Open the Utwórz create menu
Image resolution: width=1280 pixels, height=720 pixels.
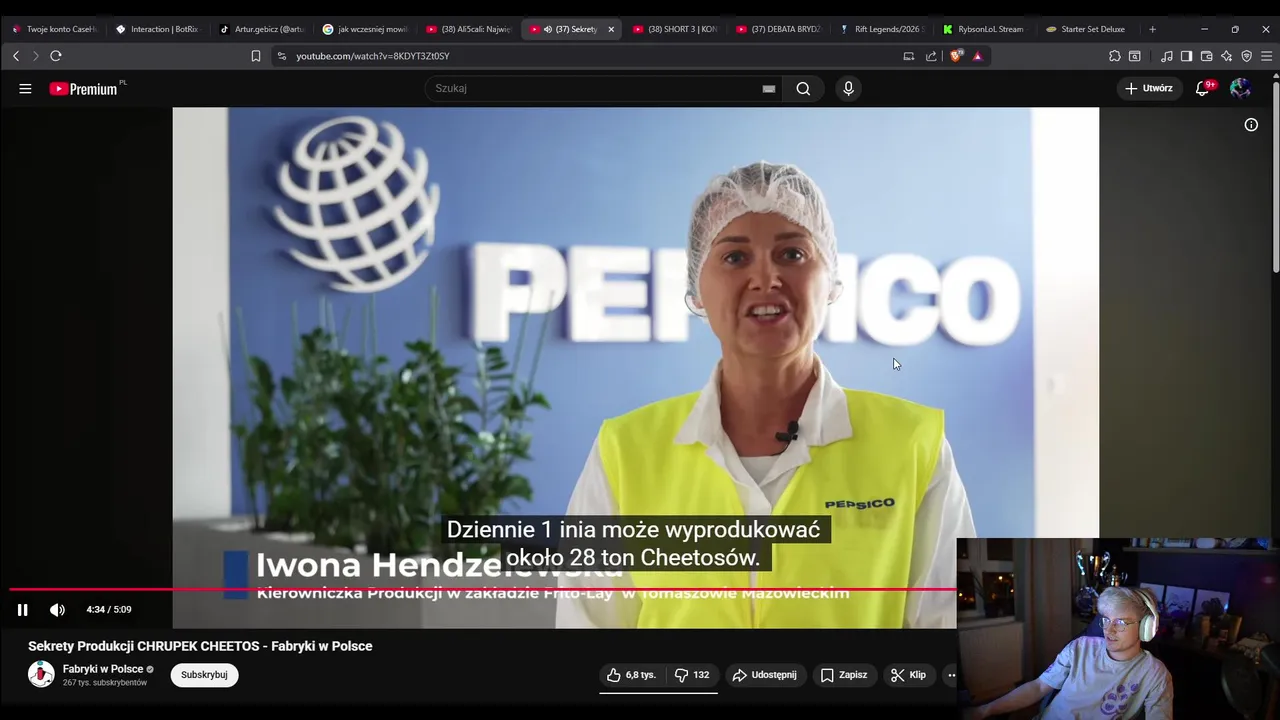click(x=1148, y=88)
